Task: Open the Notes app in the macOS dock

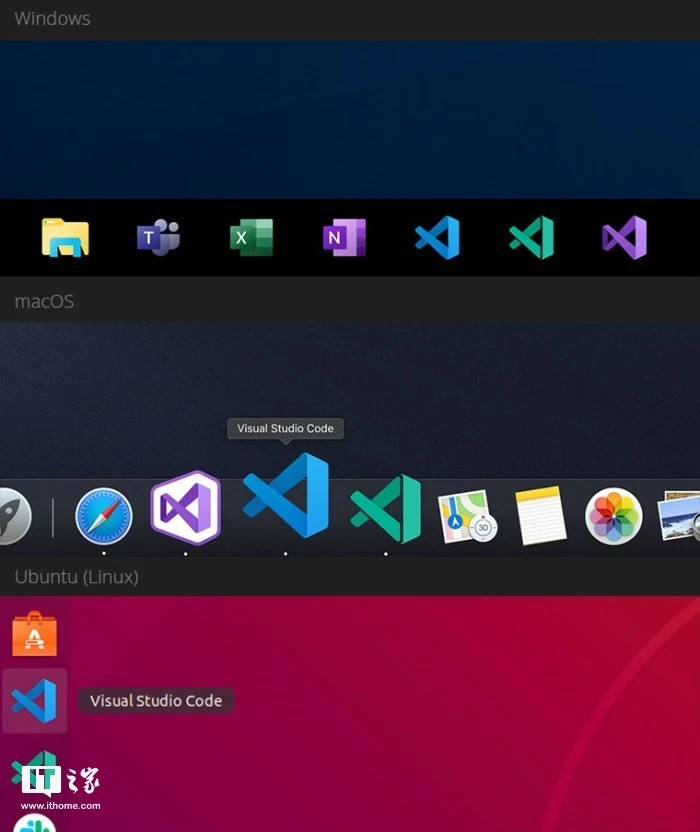Action: coord(541,516)
